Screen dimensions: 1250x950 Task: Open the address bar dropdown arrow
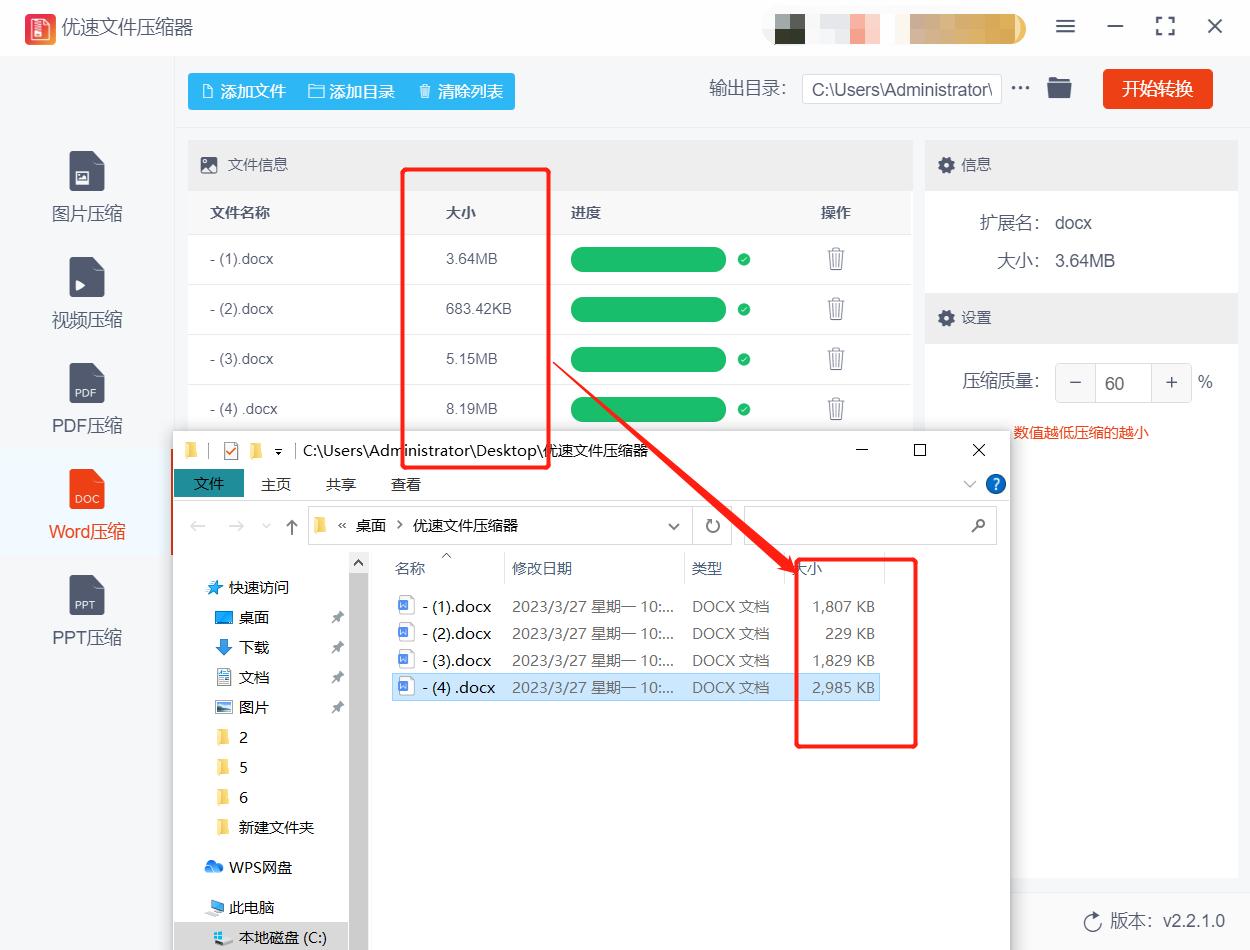(x=673, y=525)
